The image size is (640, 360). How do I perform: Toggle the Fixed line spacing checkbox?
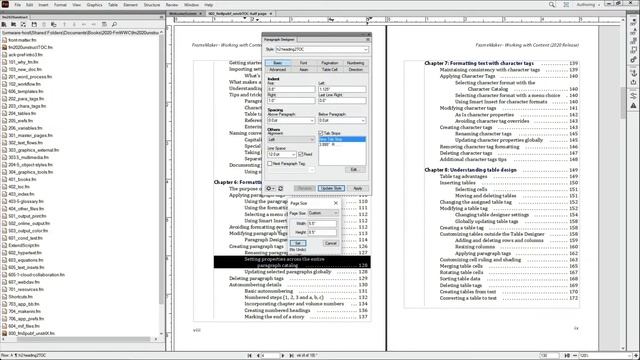click(300, 154)
